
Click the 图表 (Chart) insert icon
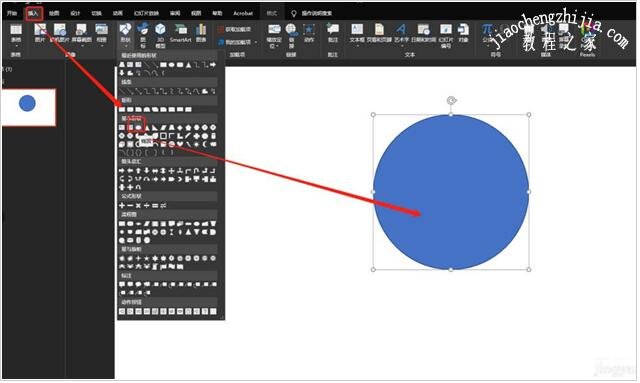click(201, 33)
